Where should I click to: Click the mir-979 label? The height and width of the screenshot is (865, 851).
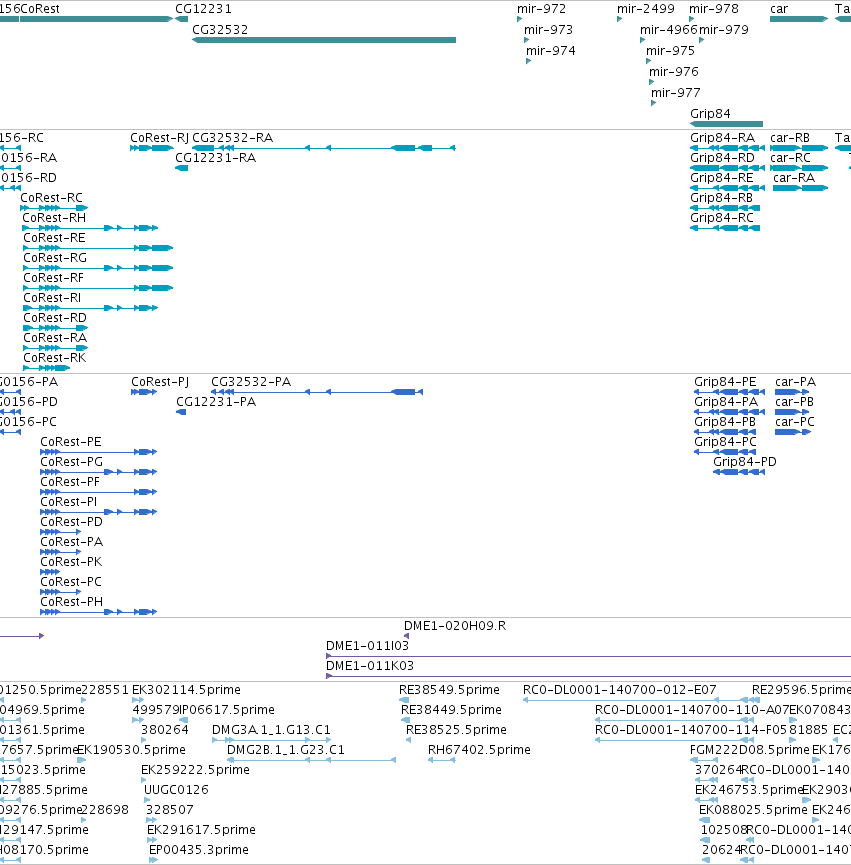click(x=724, y=30)
